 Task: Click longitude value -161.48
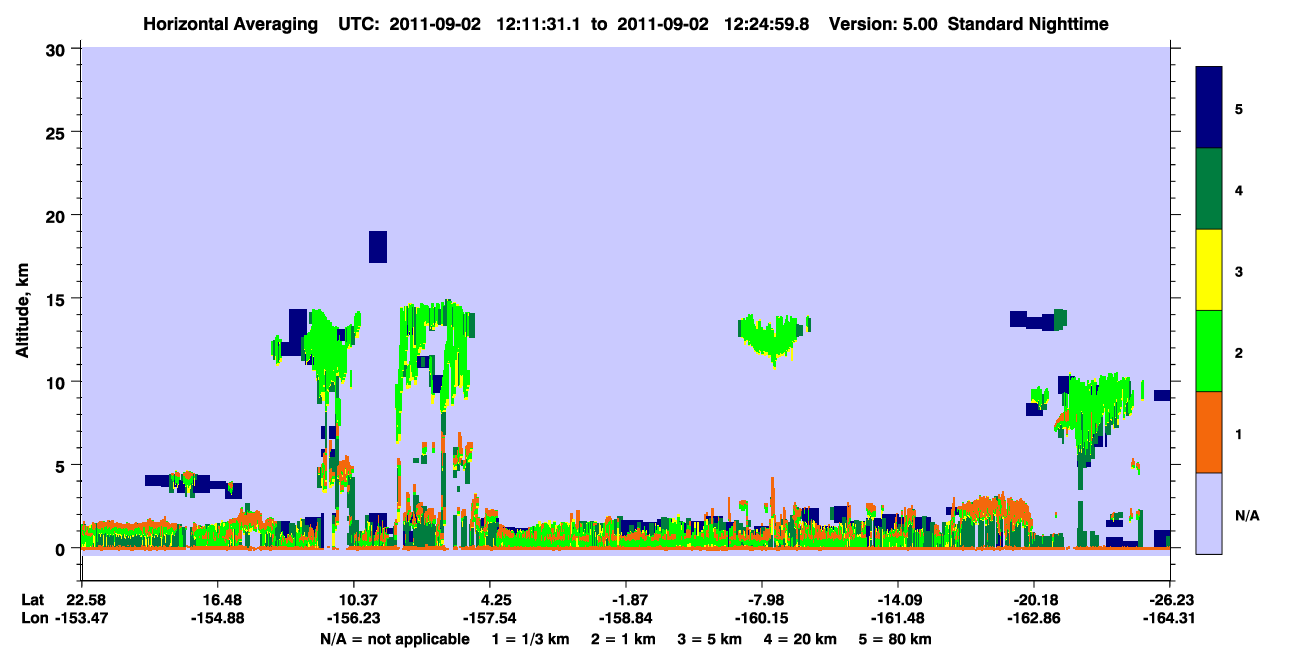(x=898, y=619)
